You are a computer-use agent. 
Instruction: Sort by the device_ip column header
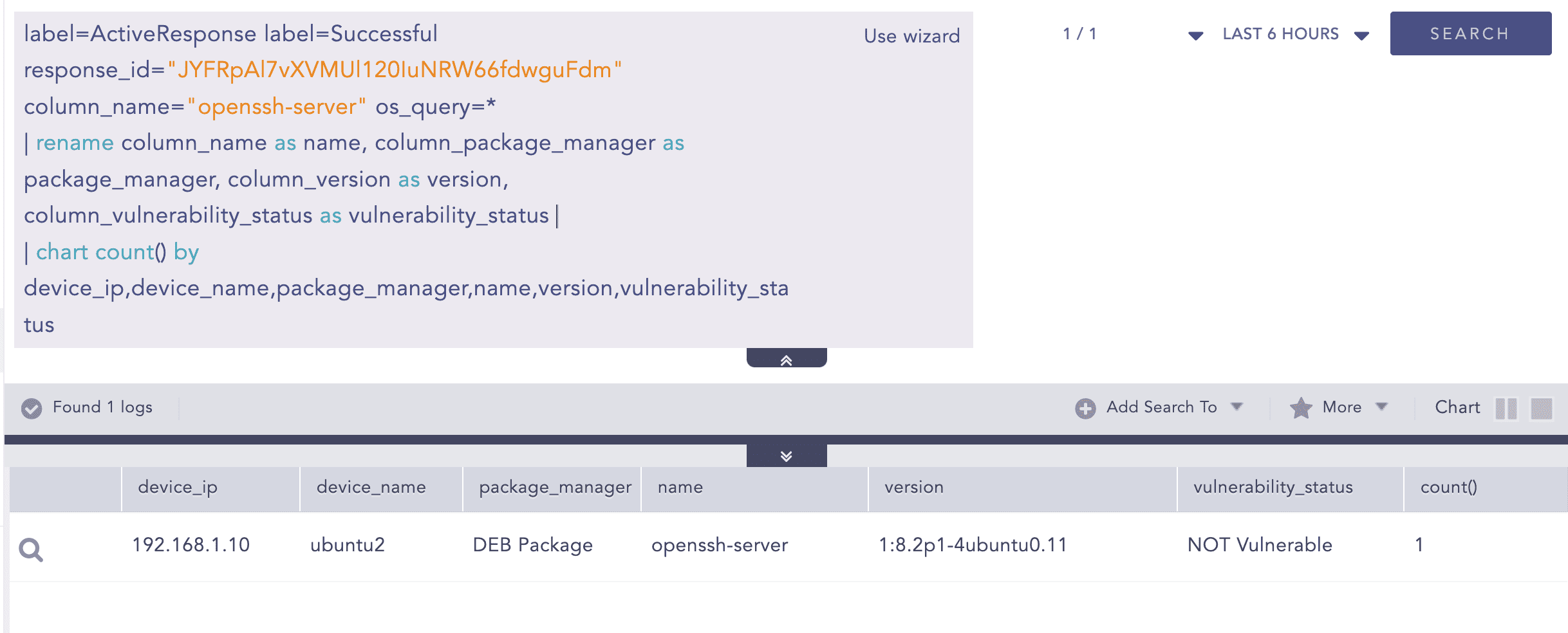click(x=178, y=488)
